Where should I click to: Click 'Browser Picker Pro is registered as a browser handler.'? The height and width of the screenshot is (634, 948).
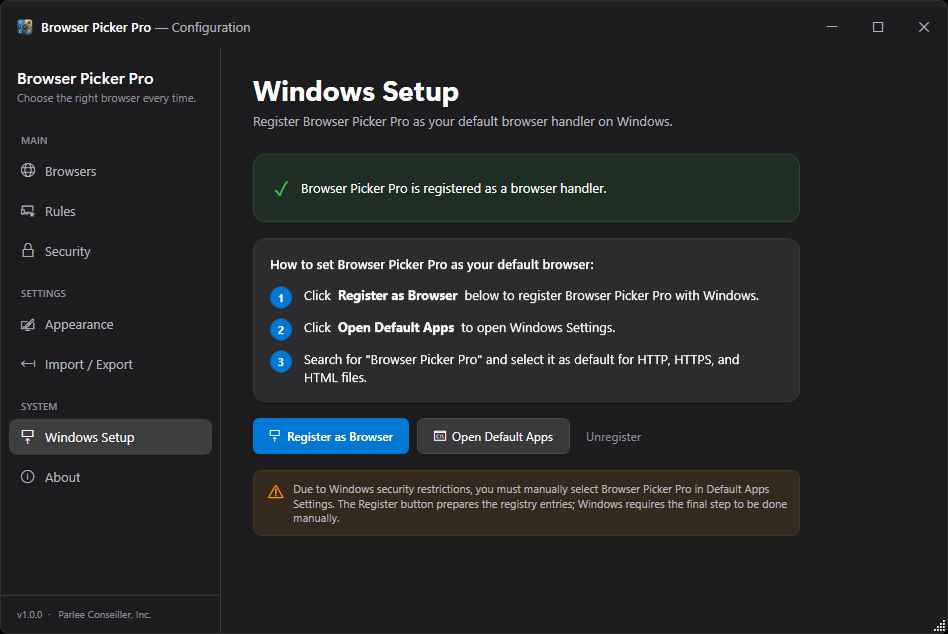453,189
